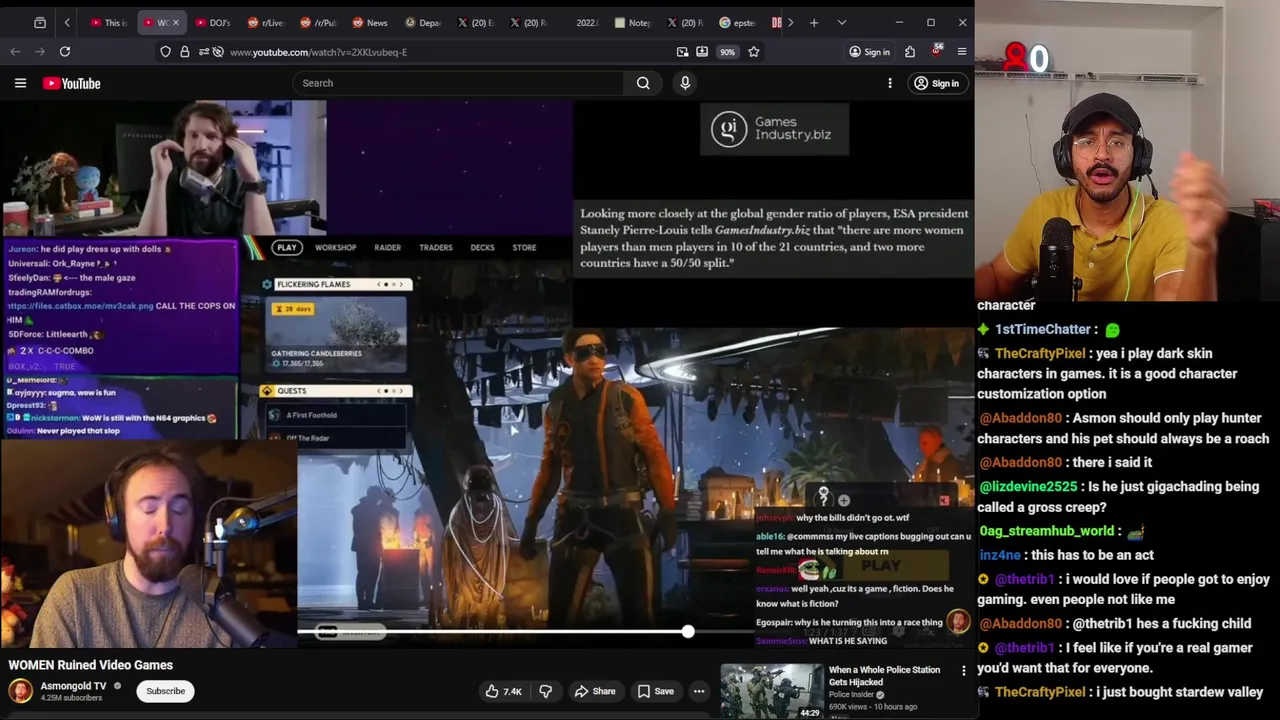Dislike the video with the thumbs-down
This screenshot has height=720, width=1280.
tap(546, 691)
